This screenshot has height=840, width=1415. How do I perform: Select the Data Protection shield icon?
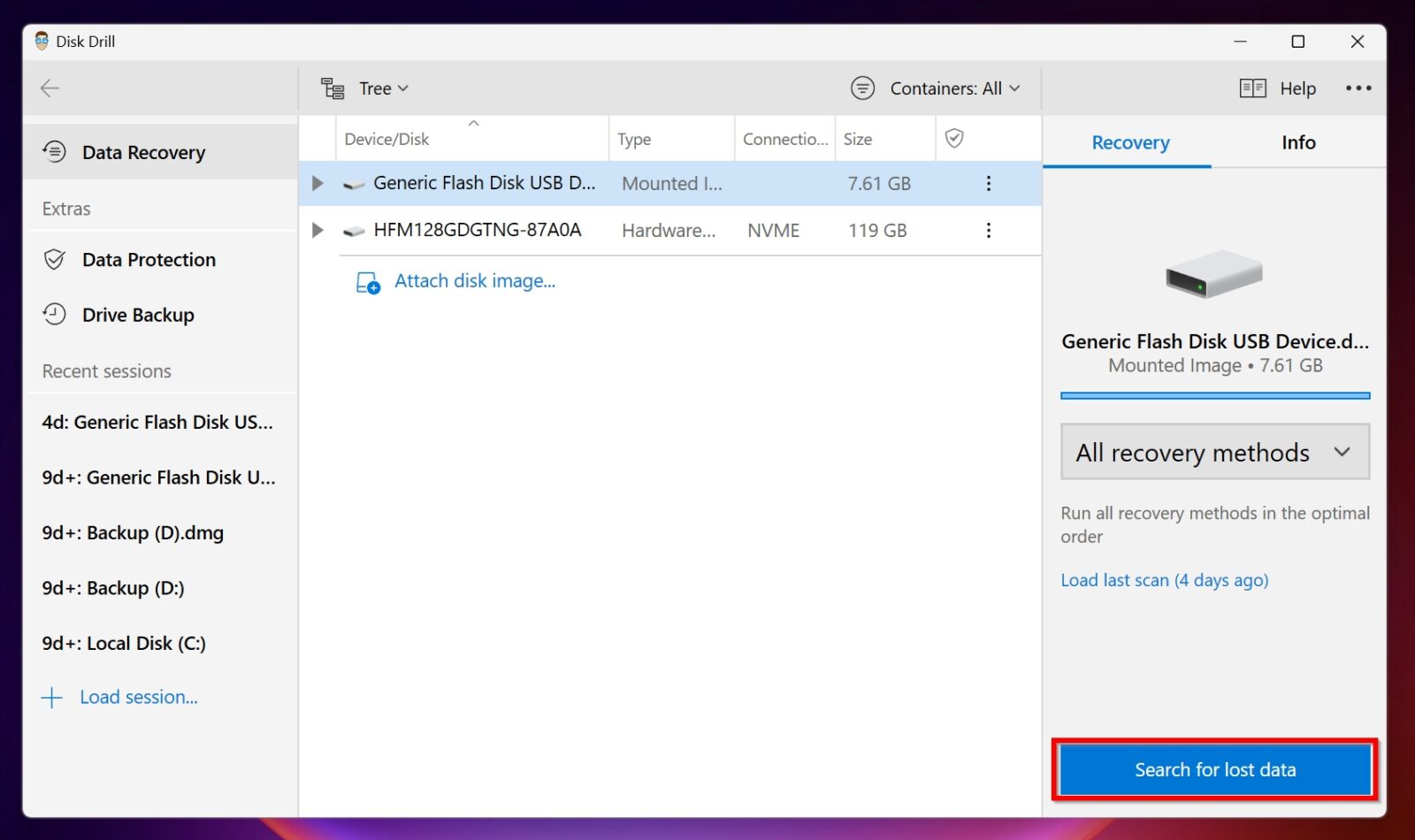tap(54, 259)
